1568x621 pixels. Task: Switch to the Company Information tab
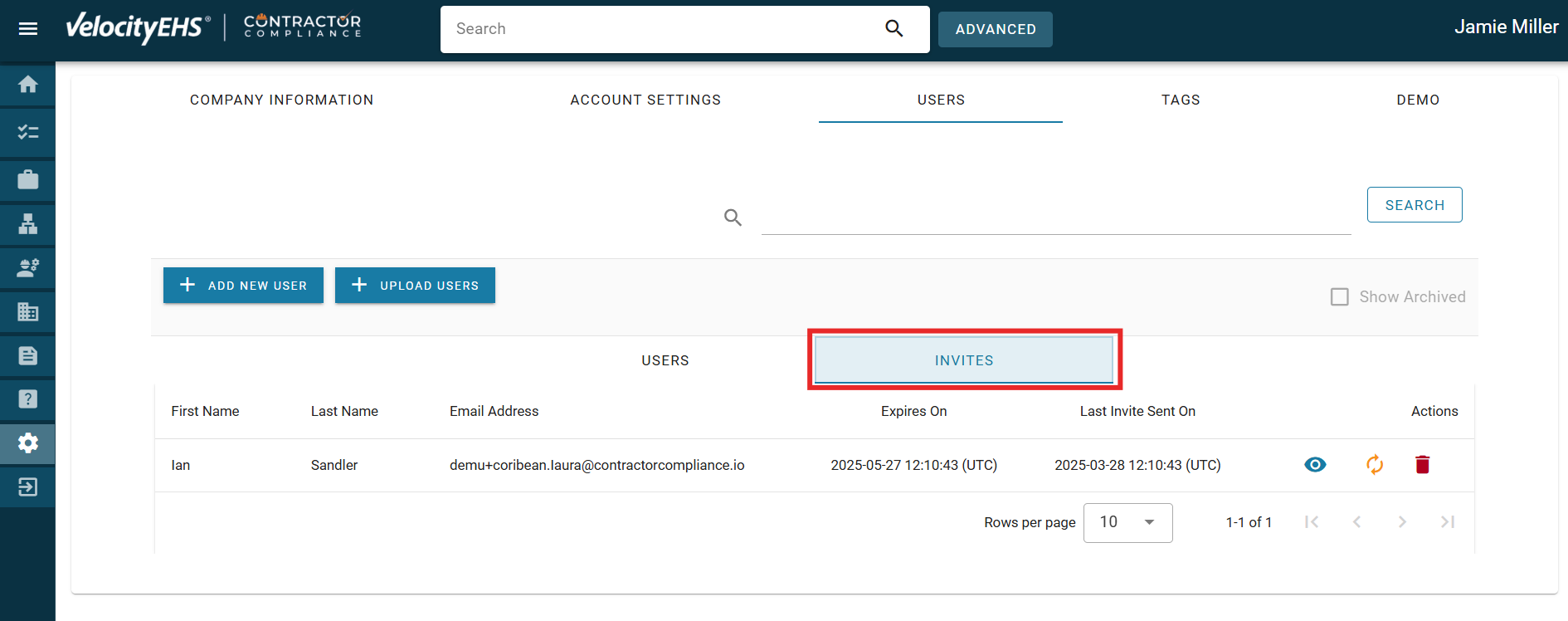[281, 100]
